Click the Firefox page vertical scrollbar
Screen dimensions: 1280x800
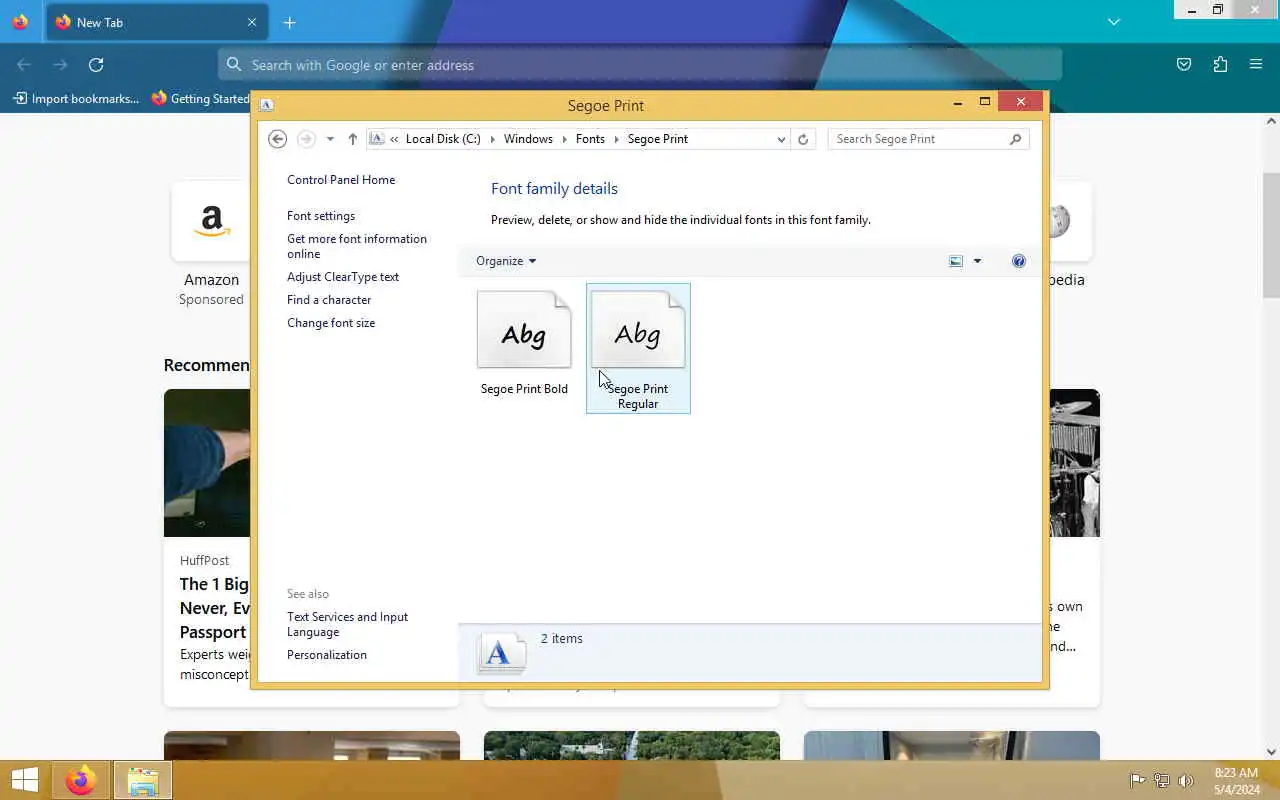tap(1271, 235)
